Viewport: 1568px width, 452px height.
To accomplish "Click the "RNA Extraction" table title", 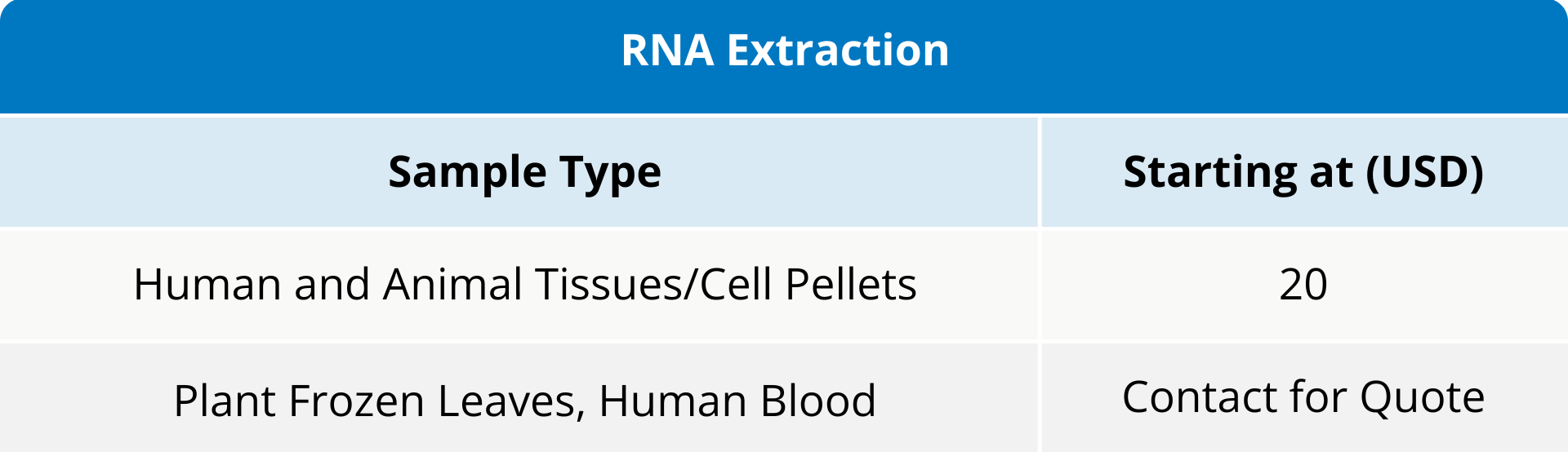I will (784, 51).
